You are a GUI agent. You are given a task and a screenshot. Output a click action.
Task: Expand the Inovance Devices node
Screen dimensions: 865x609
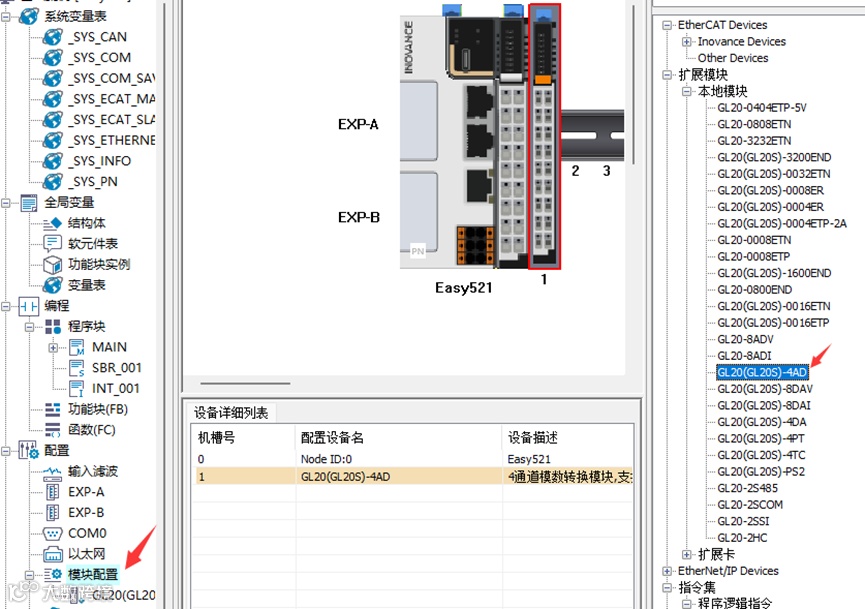point(686,41)
